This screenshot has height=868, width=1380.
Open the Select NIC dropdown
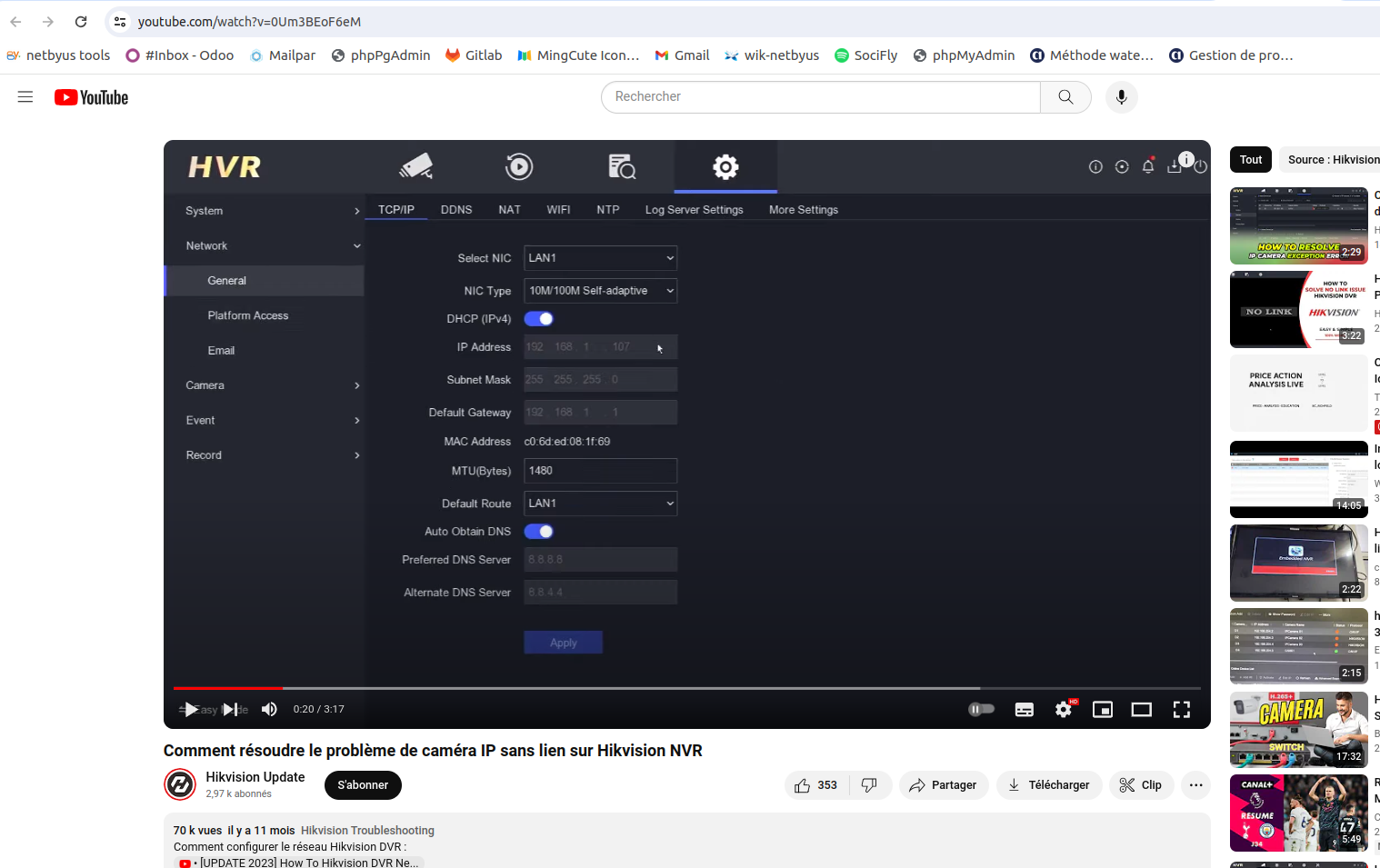(x=600, y=258)
